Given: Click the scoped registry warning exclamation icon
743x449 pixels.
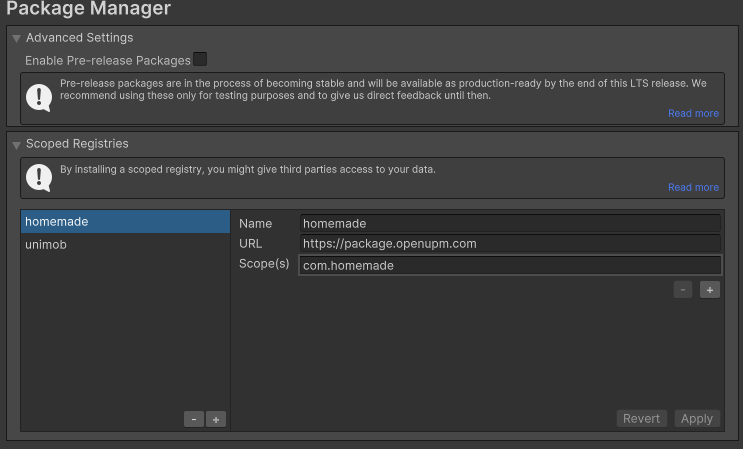Looking at the screenshot, I should pos(39,178).
